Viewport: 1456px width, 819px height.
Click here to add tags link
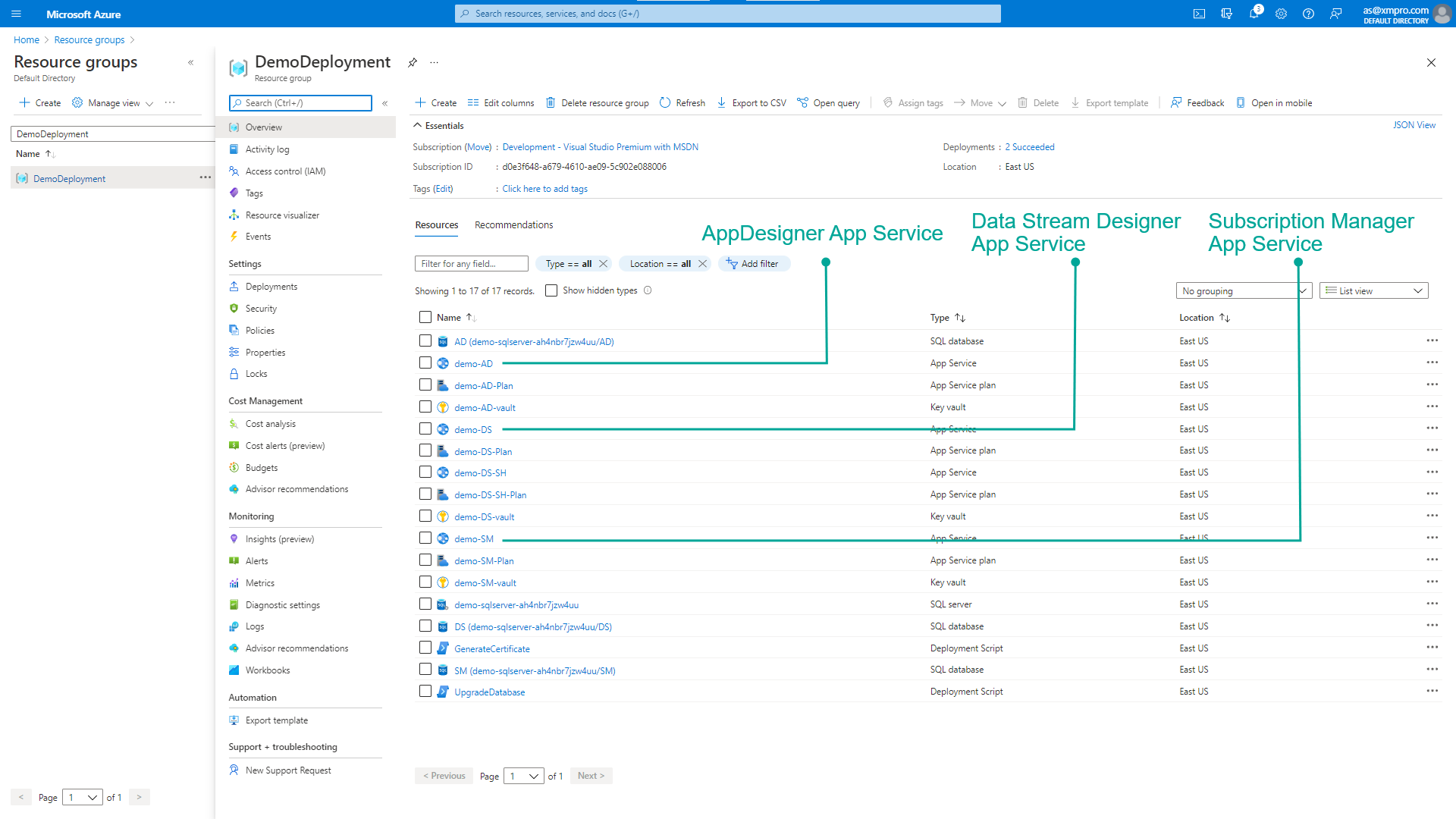544,189
